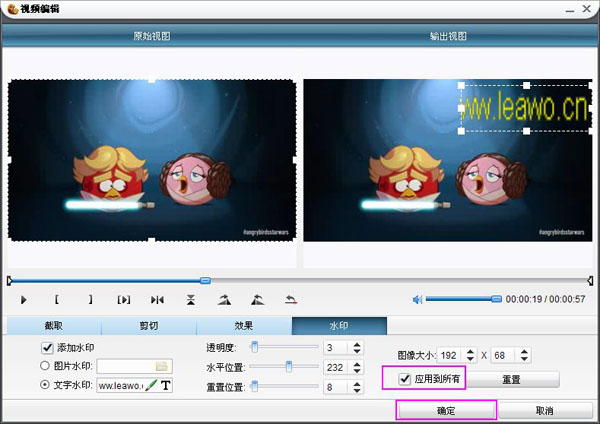This screenshot has height=424, width=600.
Task: Browse for image watermark folder icon
Action: tap(161, 366)
